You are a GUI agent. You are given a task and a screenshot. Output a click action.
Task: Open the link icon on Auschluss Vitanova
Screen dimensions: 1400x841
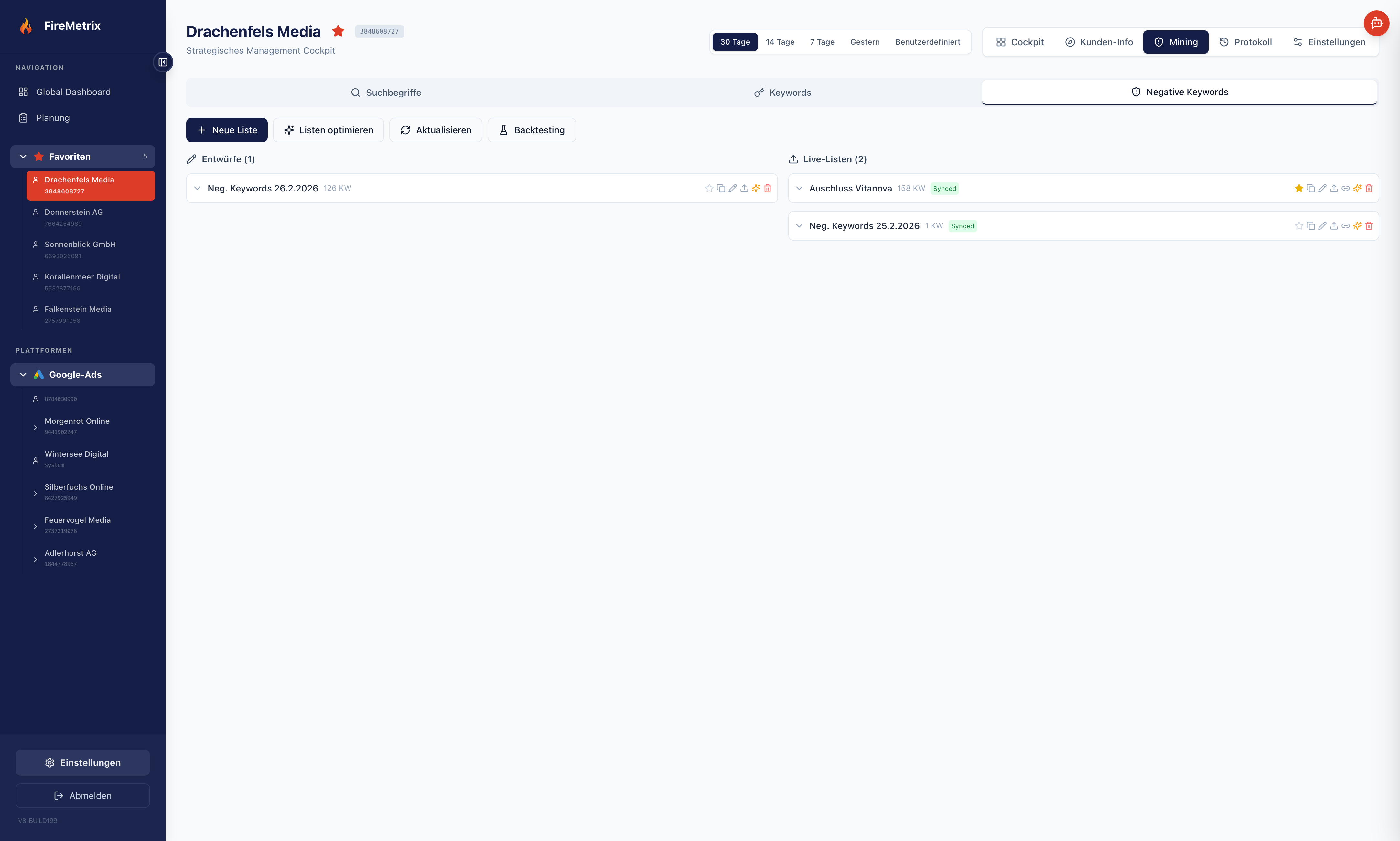pyautogui.click(x=1346, y=188)
